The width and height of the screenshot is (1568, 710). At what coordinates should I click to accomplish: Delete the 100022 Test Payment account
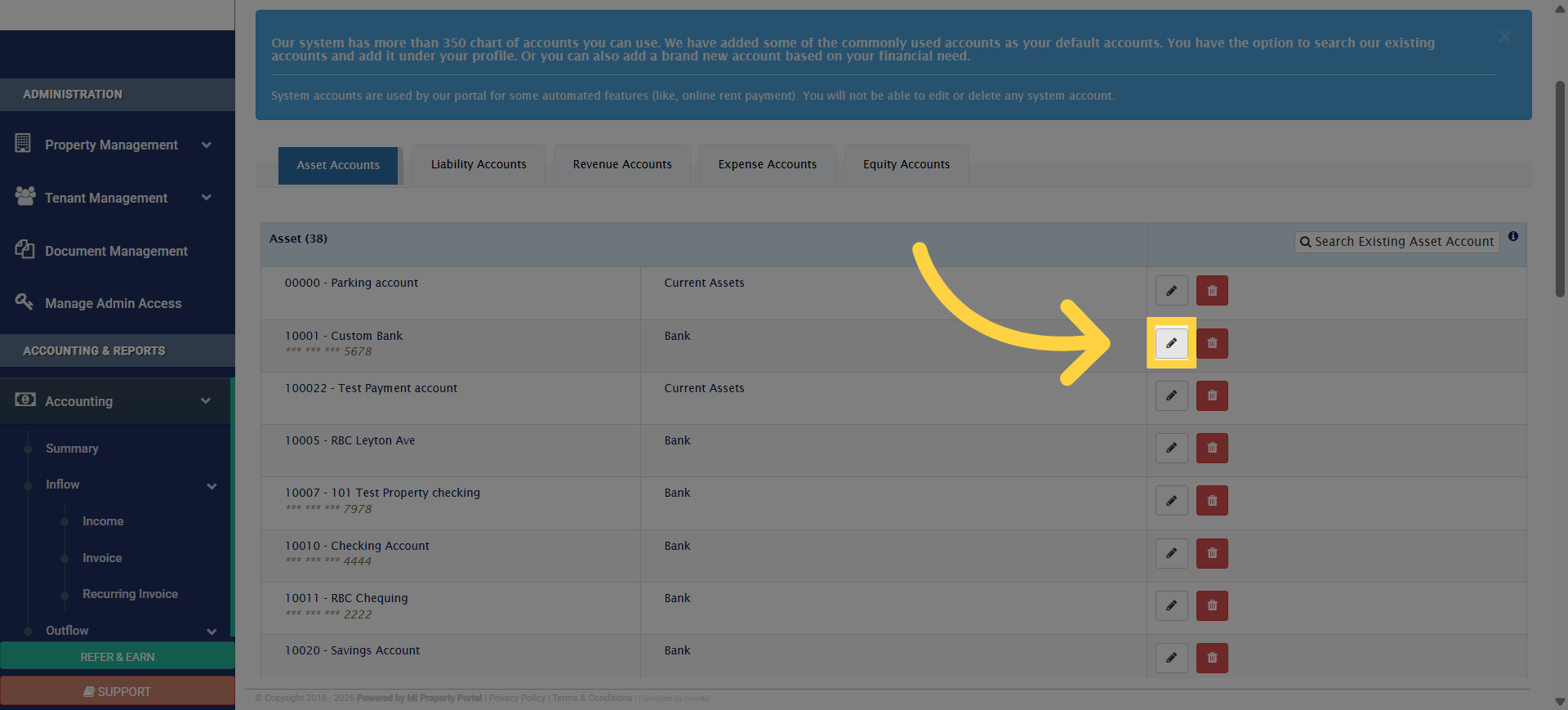click(x=1212, y=395)
